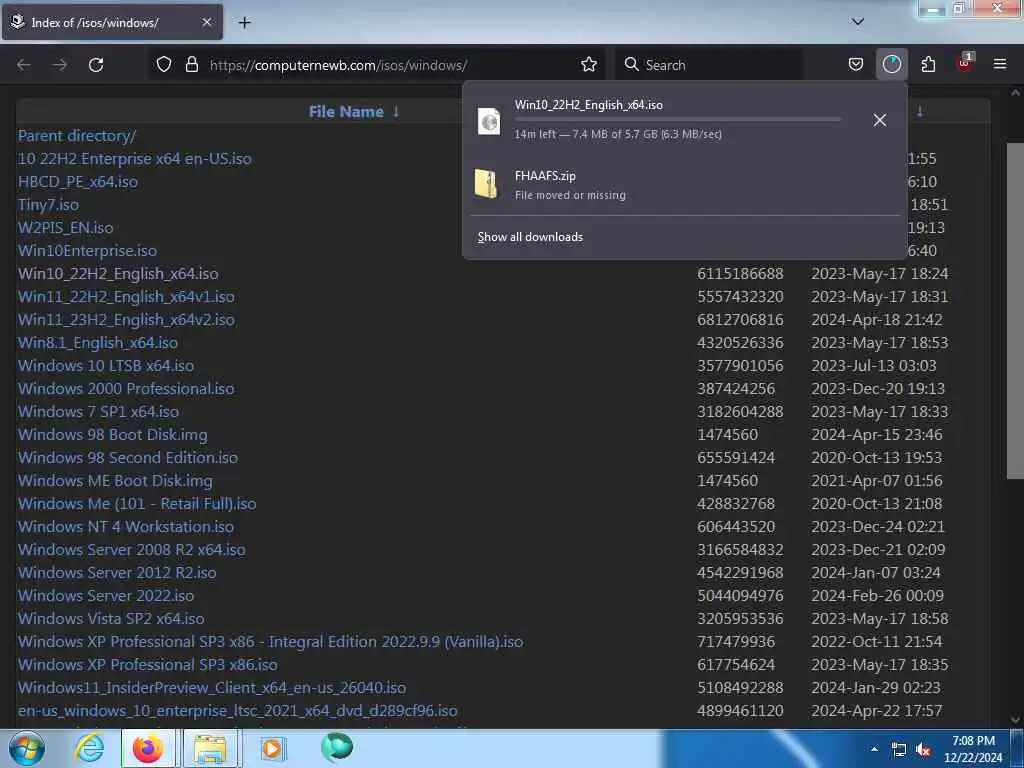Click the Firefox taskbar icon

tap(148, 748)
